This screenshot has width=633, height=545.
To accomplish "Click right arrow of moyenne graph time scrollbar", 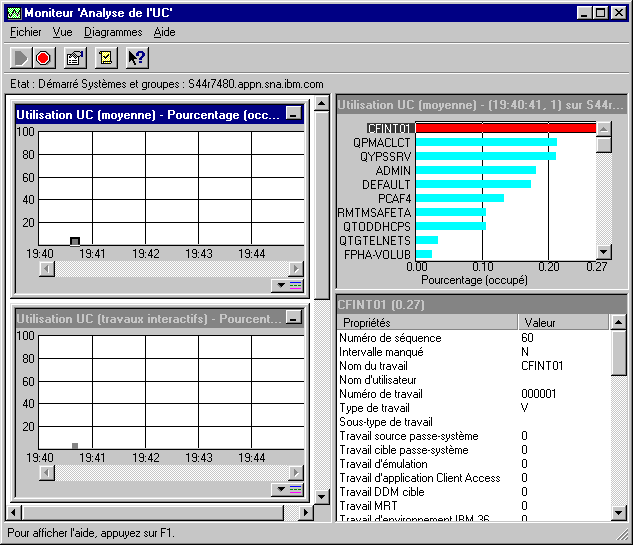I will (296, 268).
